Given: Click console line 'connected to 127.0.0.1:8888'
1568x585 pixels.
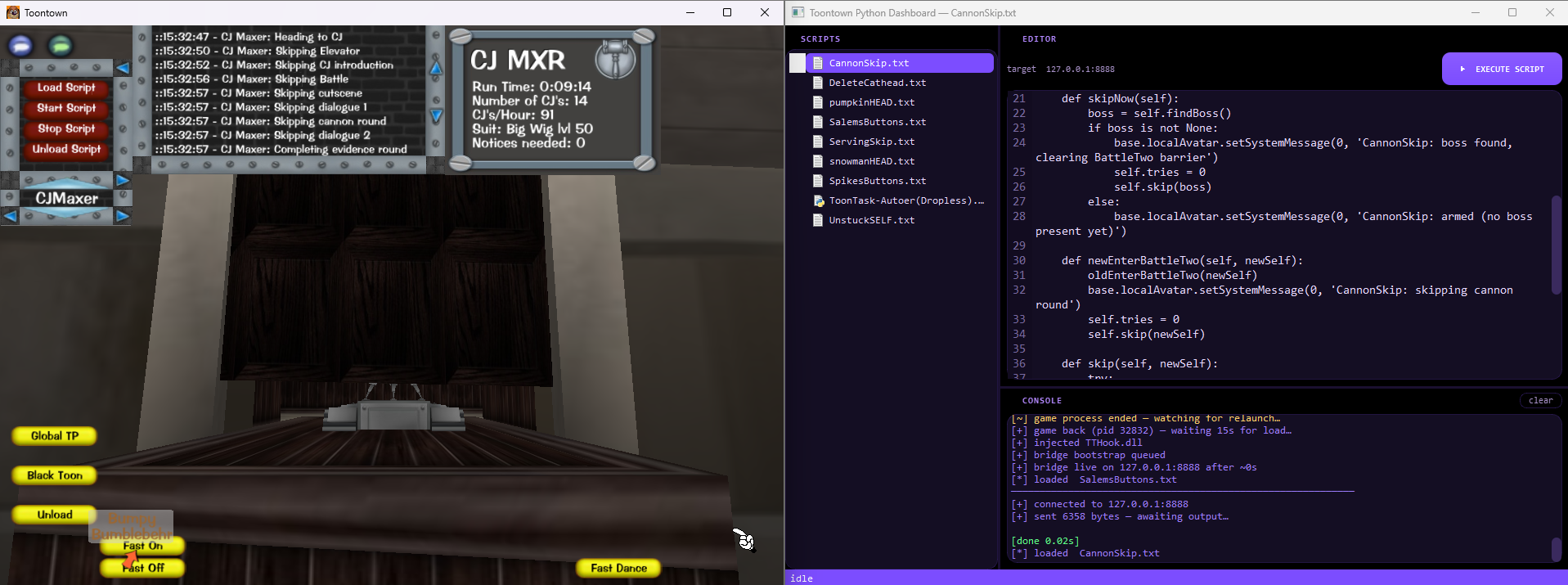Looking at the screenshot, I should pos(1099,504).
